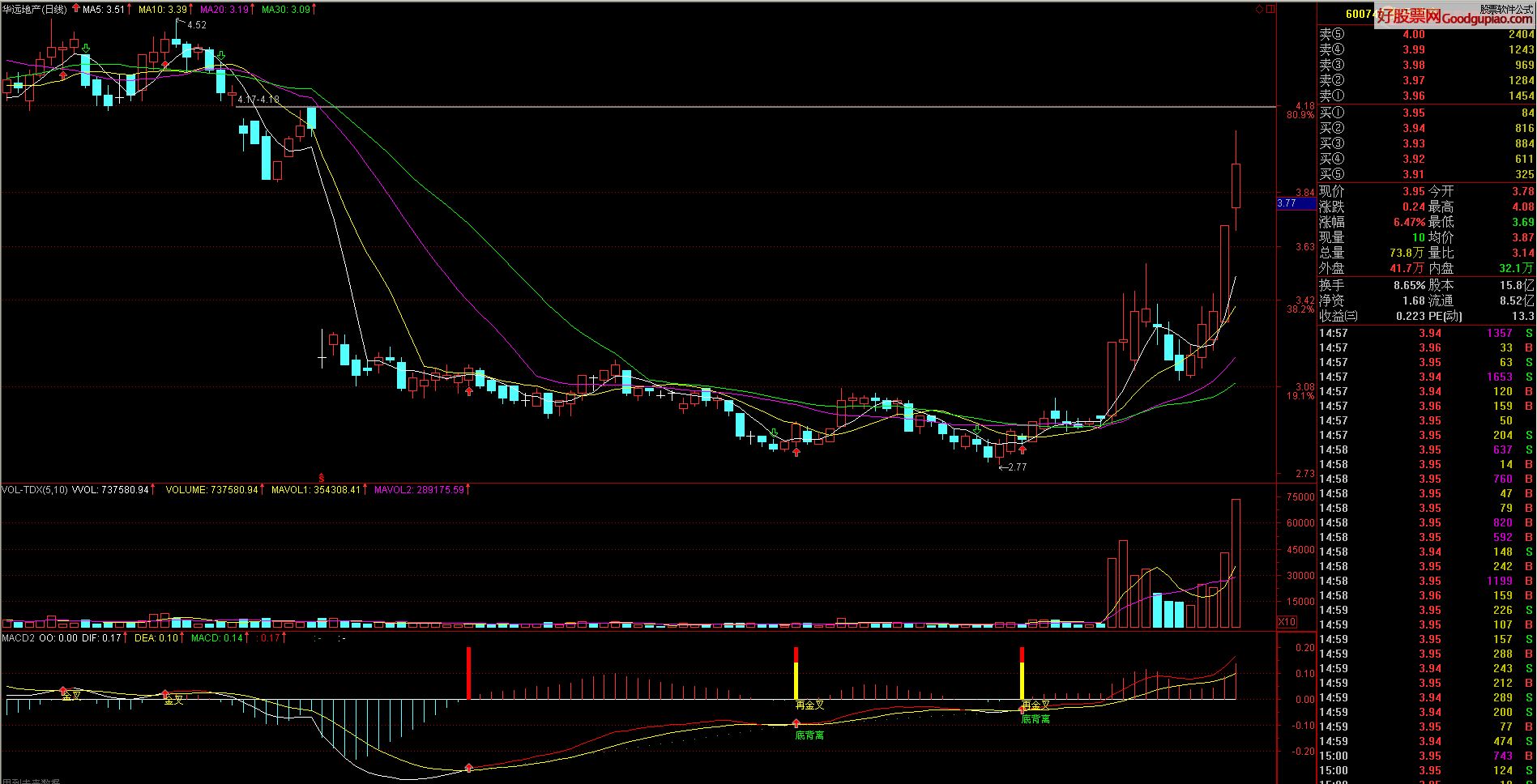Click the 华远地产(日线) chart title
This screenshot has height=784, width=1537.
[35, 9]
